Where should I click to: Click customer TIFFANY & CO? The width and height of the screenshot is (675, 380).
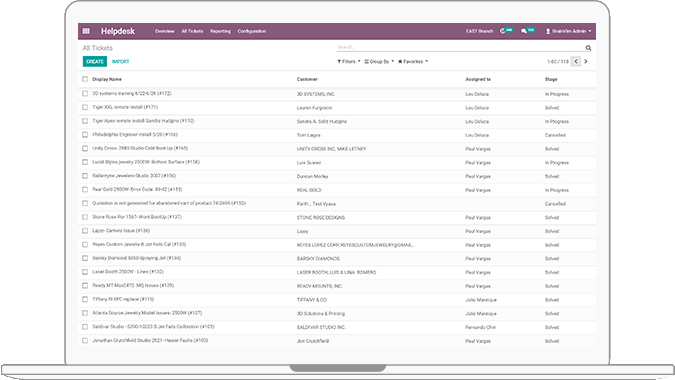tap(312, 300)
